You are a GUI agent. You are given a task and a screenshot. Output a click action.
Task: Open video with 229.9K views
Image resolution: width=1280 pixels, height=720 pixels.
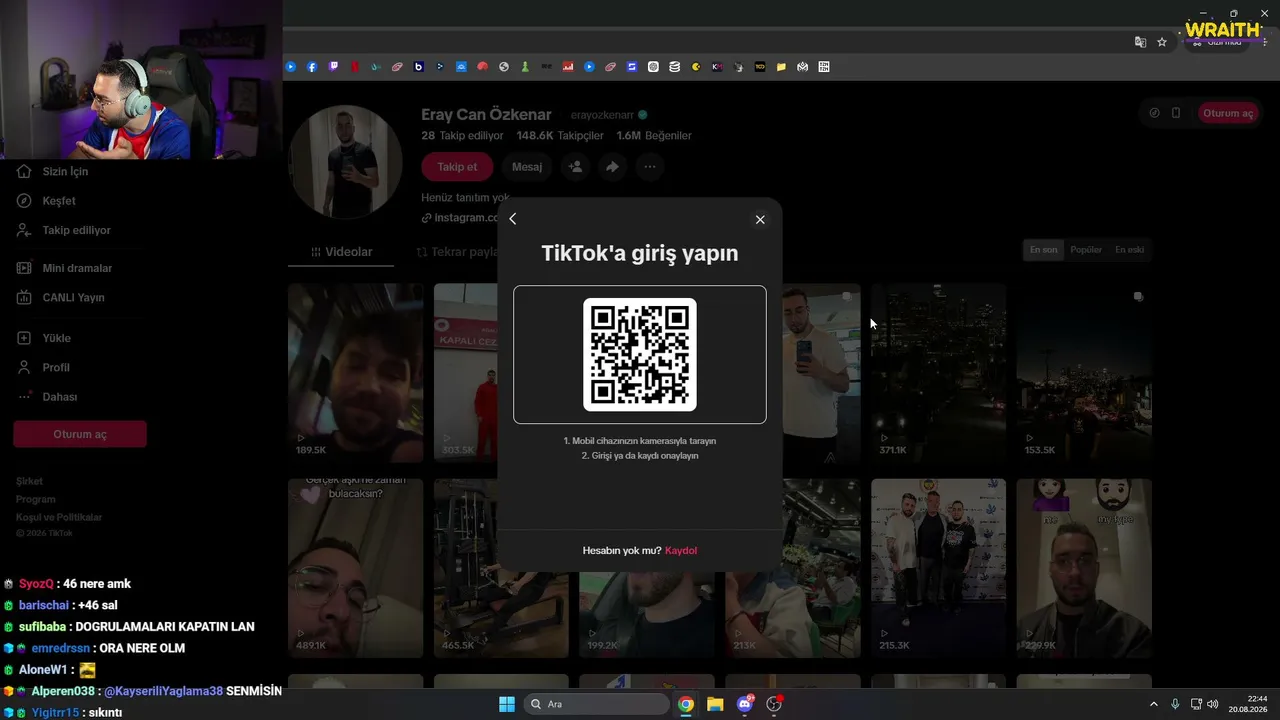pyautogui.click(x=1084, y=567)
